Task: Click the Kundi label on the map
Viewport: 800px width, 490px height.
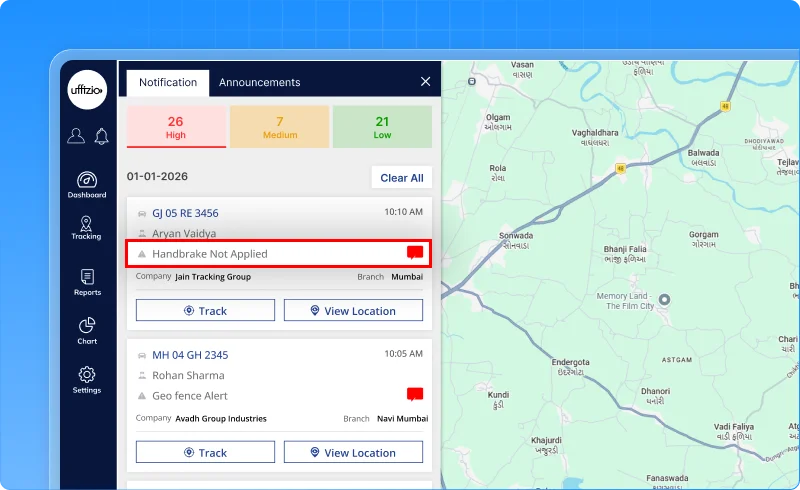Action: point(498,395)
